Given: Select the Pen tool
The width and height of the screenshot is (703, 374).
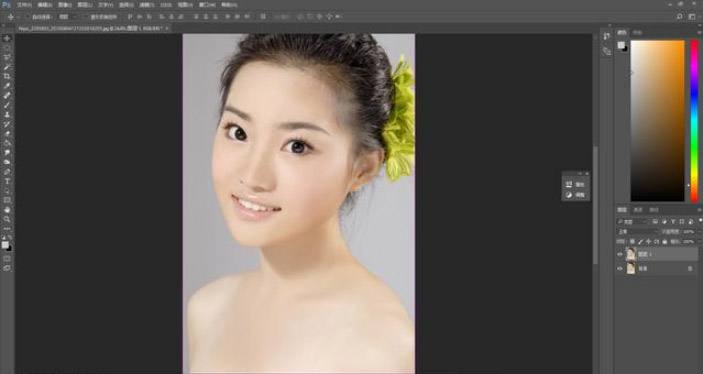Looking at the screenshot, I should click(7, 171).
